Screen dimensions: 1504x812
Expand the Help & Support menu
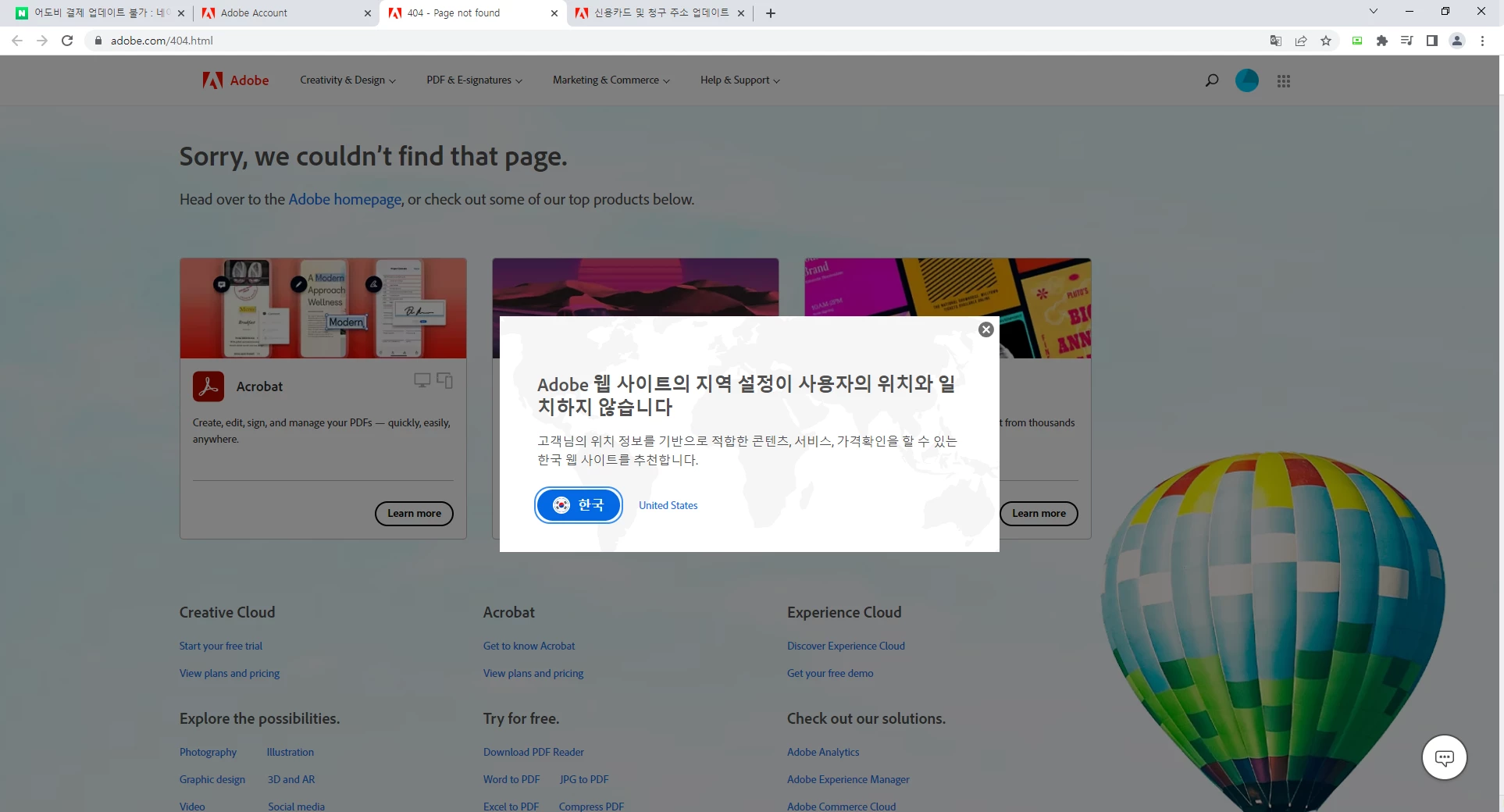point(740,80)
